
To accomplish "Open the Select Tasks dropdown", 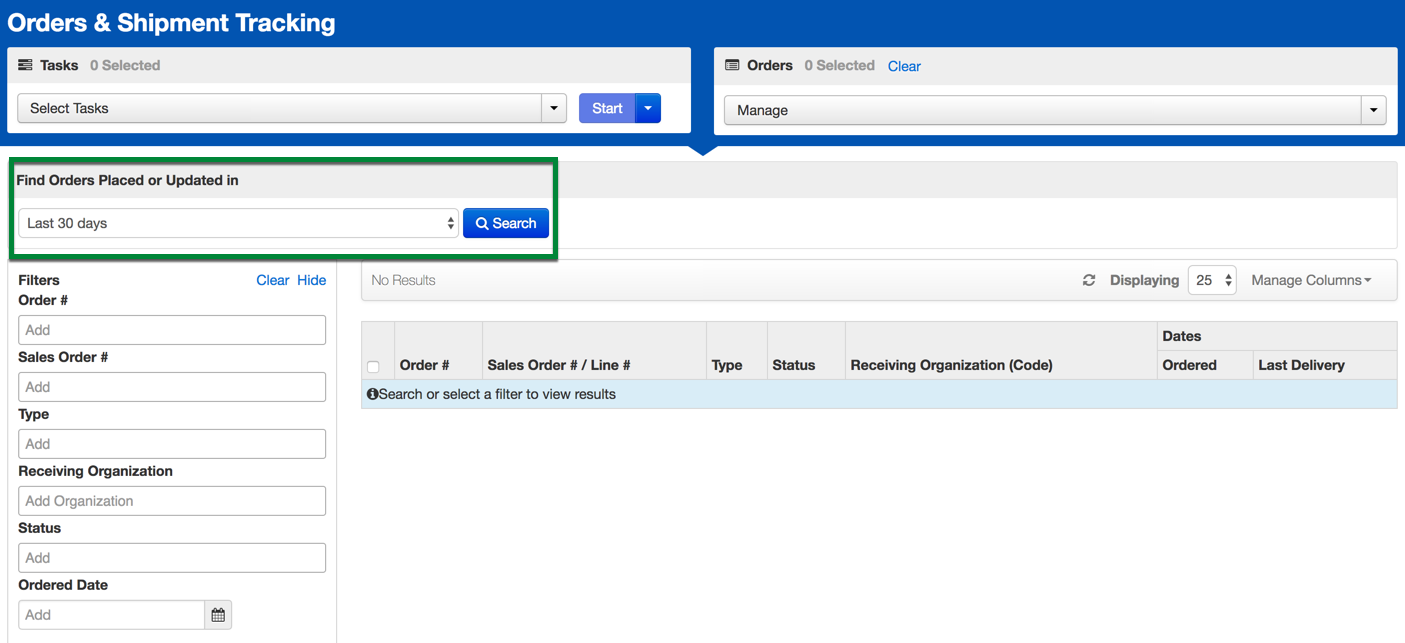I will tap(292, 108).
